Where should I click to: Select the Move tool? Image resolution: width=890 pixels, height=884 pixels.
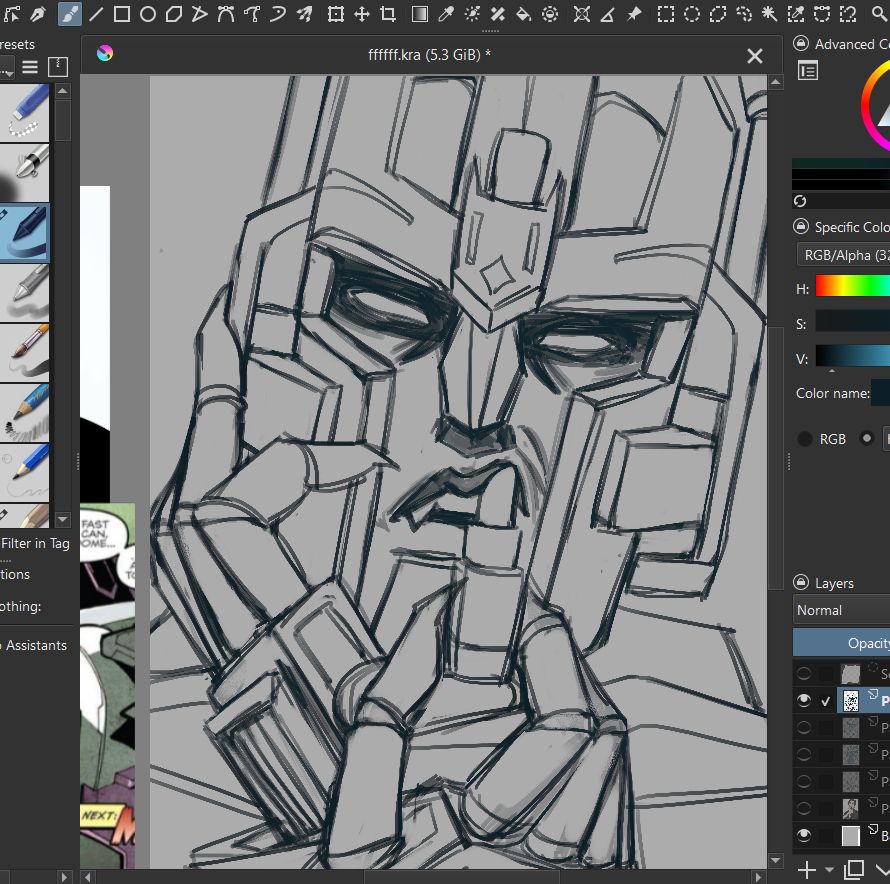point(362,14)
